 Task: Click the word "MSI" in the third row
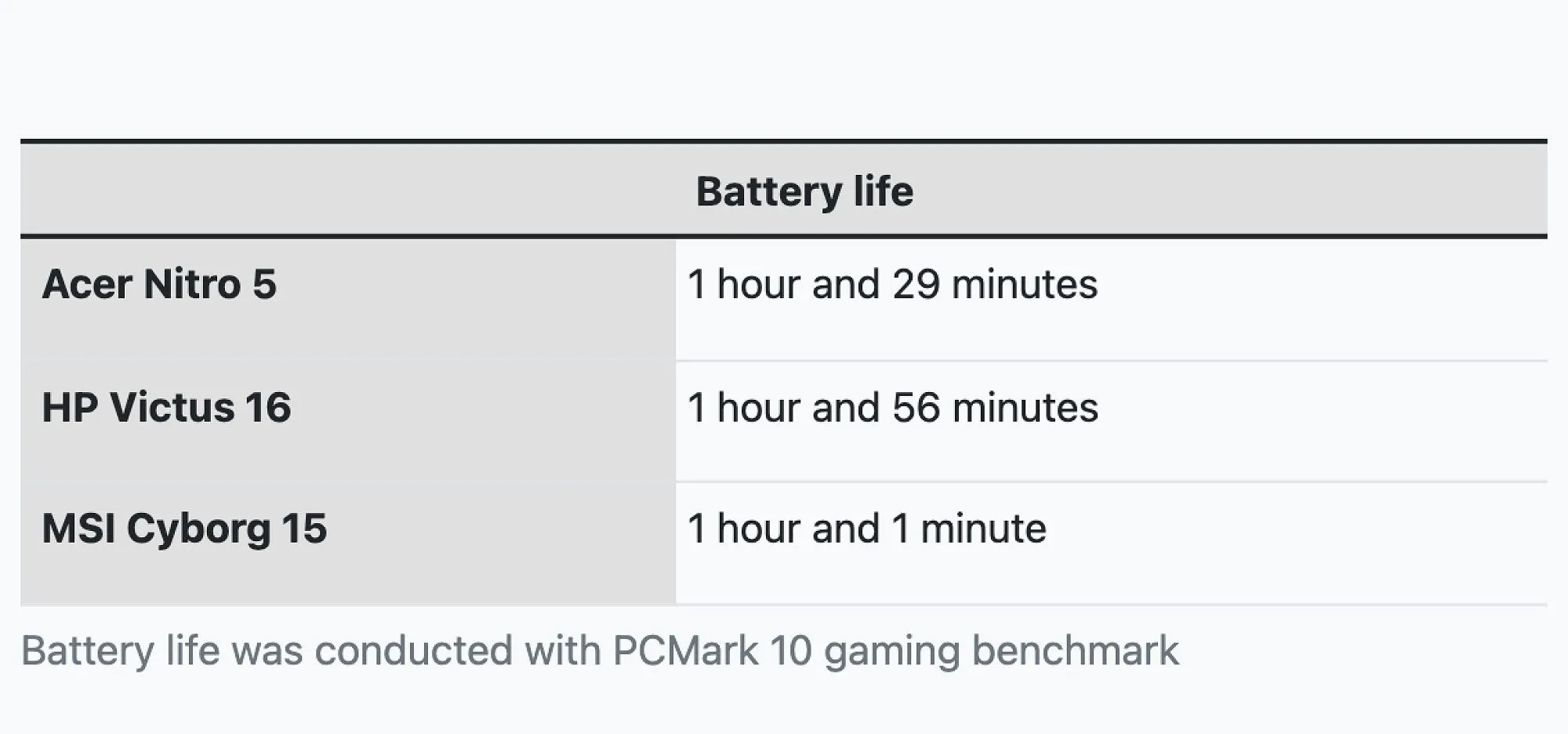coord(78,529)
